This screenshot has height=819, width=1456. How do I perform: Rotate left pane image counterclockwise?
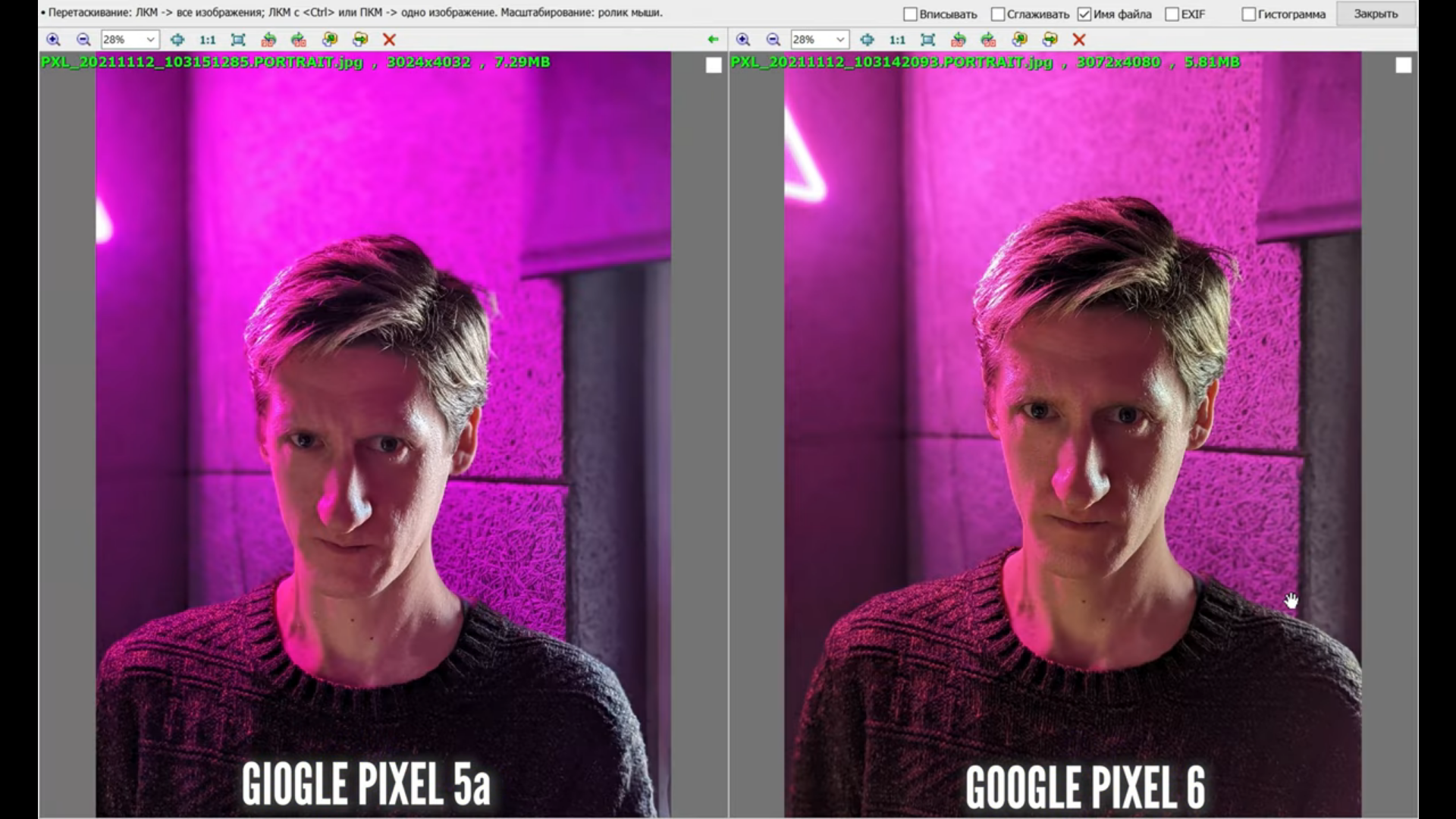click(268, 39)
